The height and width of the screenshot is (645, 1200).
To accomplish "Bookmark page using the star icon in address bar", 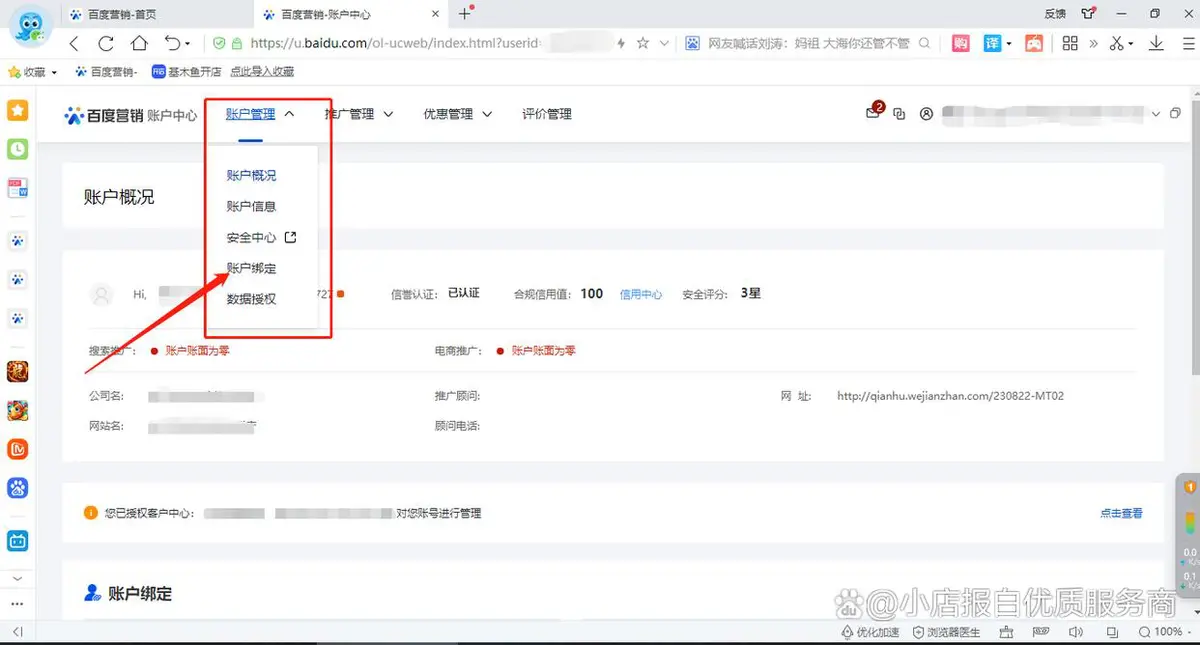I will [643, 44].
